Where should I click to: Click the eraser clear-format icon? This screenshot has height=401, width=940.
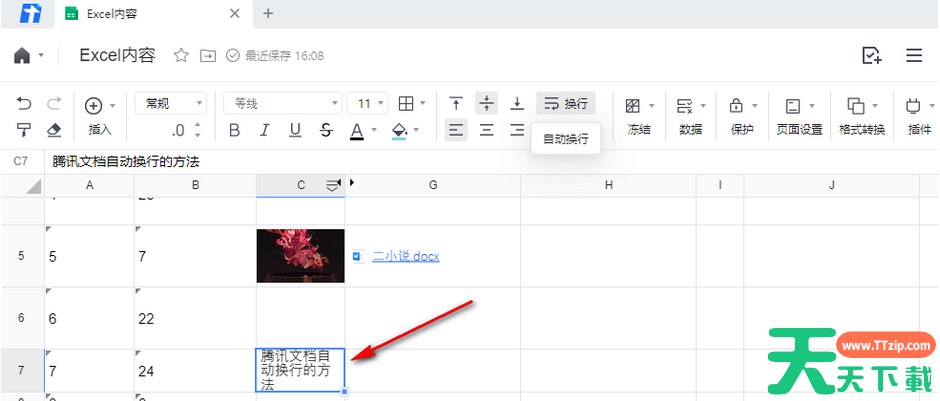55,130
